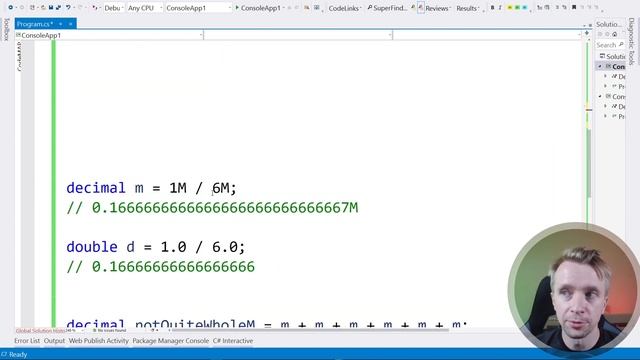Open the Debug configuration dropdown
640x360 pixels.
click(113, 8)
